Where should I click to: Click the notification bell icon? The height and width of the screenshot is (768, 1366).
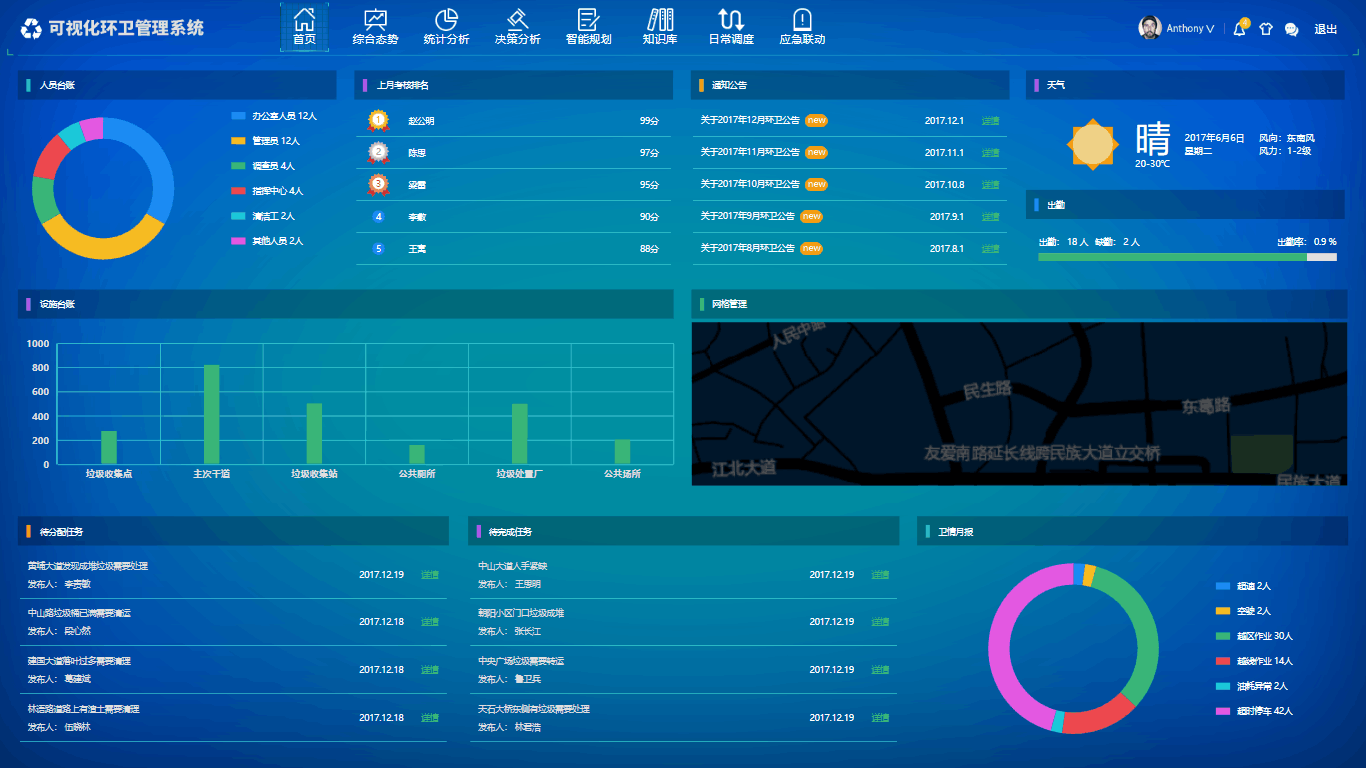[1239, 29]
